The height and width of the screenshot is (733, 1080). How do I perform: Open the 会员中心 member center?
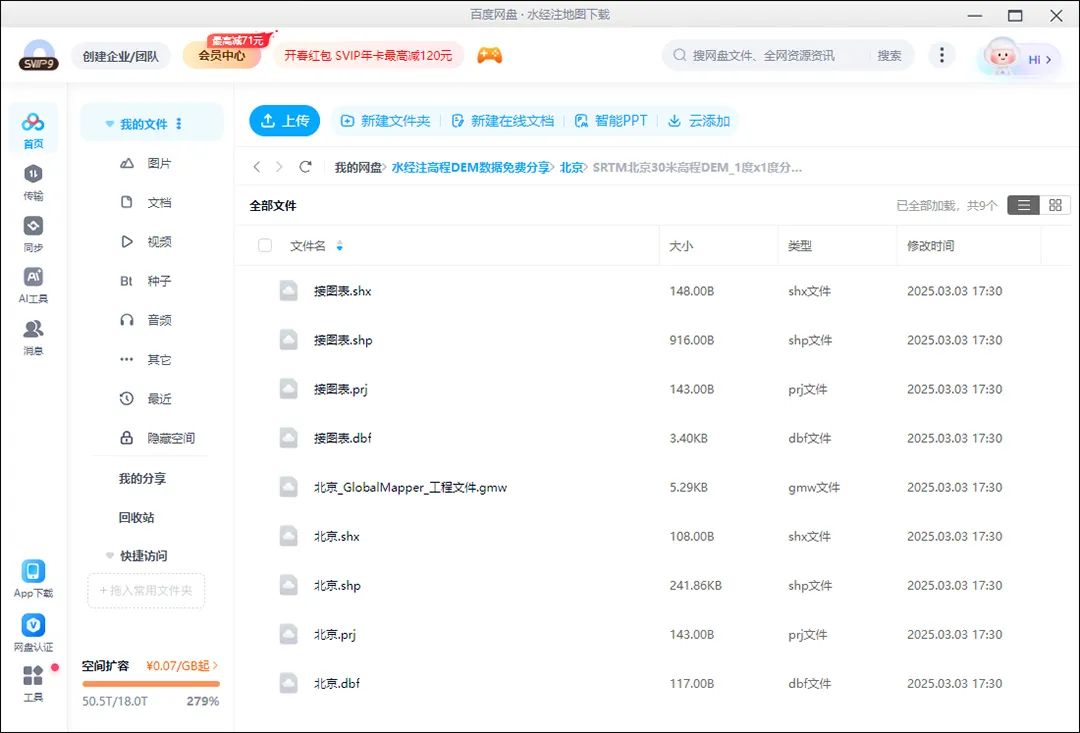pos(222,56)
